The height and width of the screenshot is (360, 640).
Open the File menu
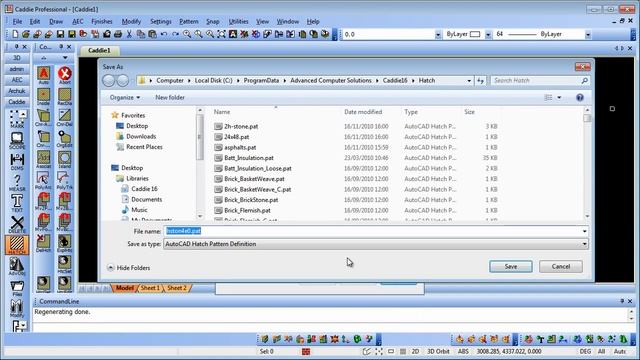(x=17, y=22)
